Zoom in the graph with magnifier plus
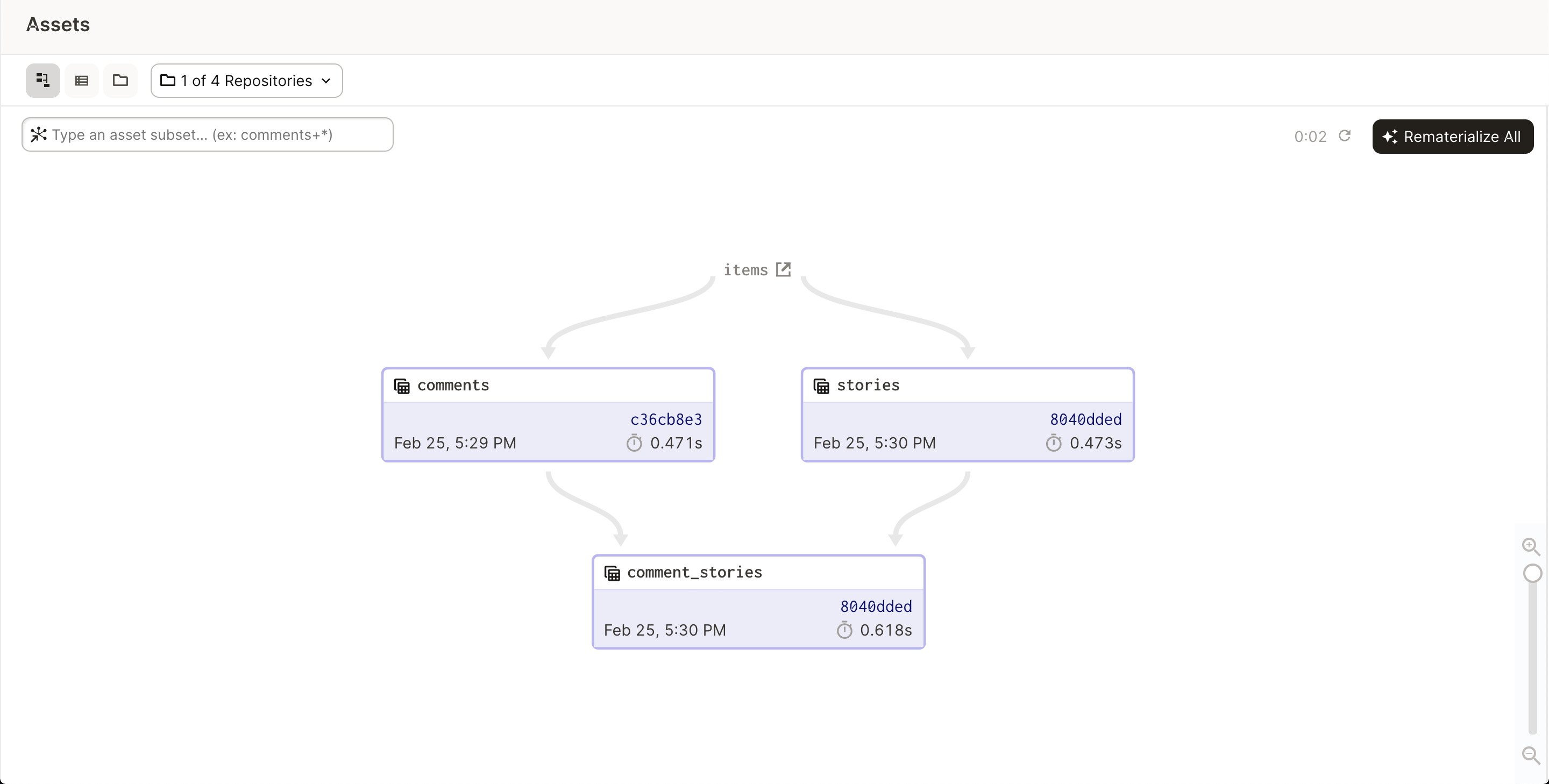 (x=1531, y=546)
